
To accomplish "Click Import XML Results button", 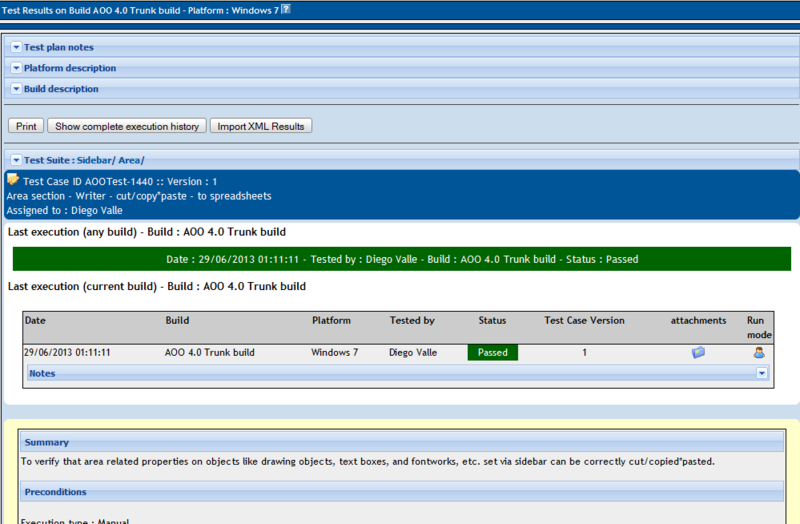I will 261,126.
